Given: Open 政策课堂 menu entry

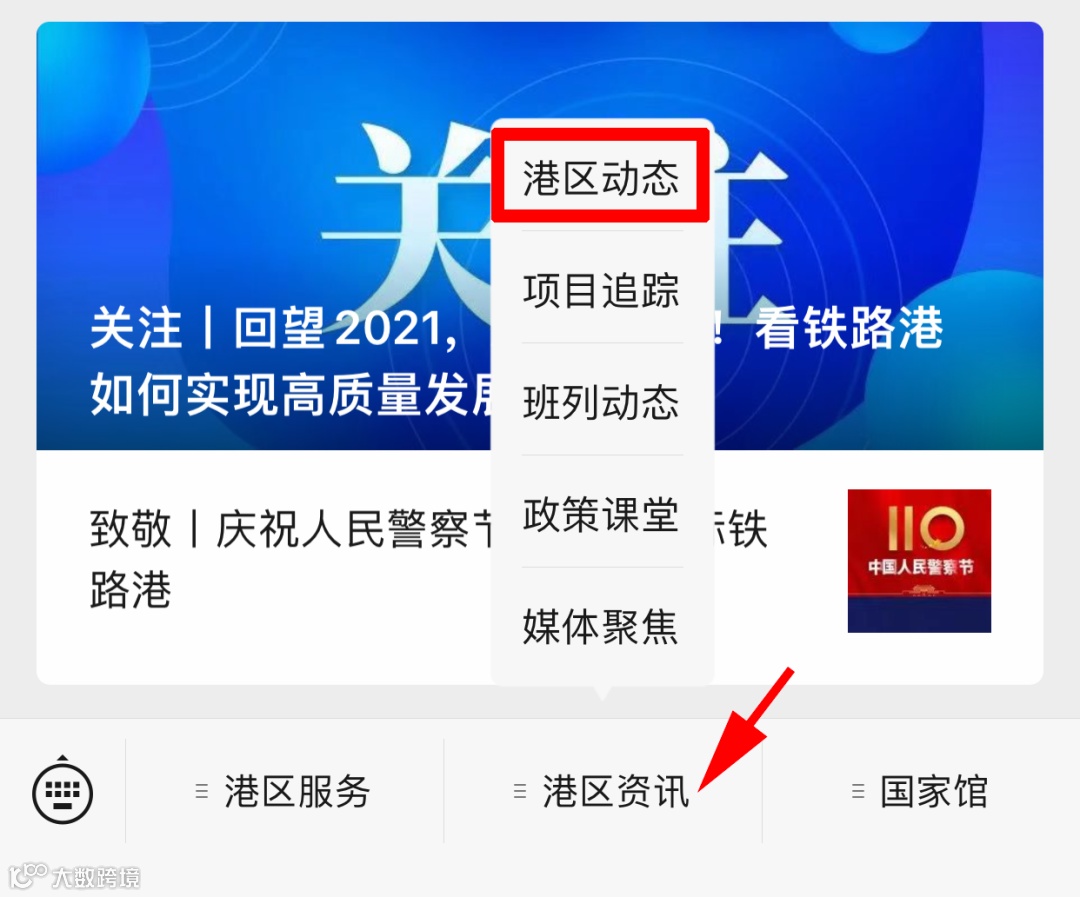Looking at the screenshot, I should (x=601, y=514).
